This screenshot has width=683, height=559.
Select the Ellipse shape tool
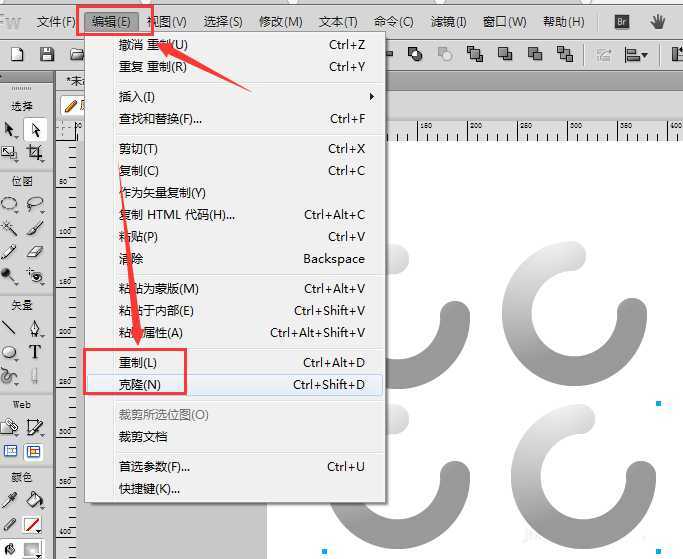(9, 352)
